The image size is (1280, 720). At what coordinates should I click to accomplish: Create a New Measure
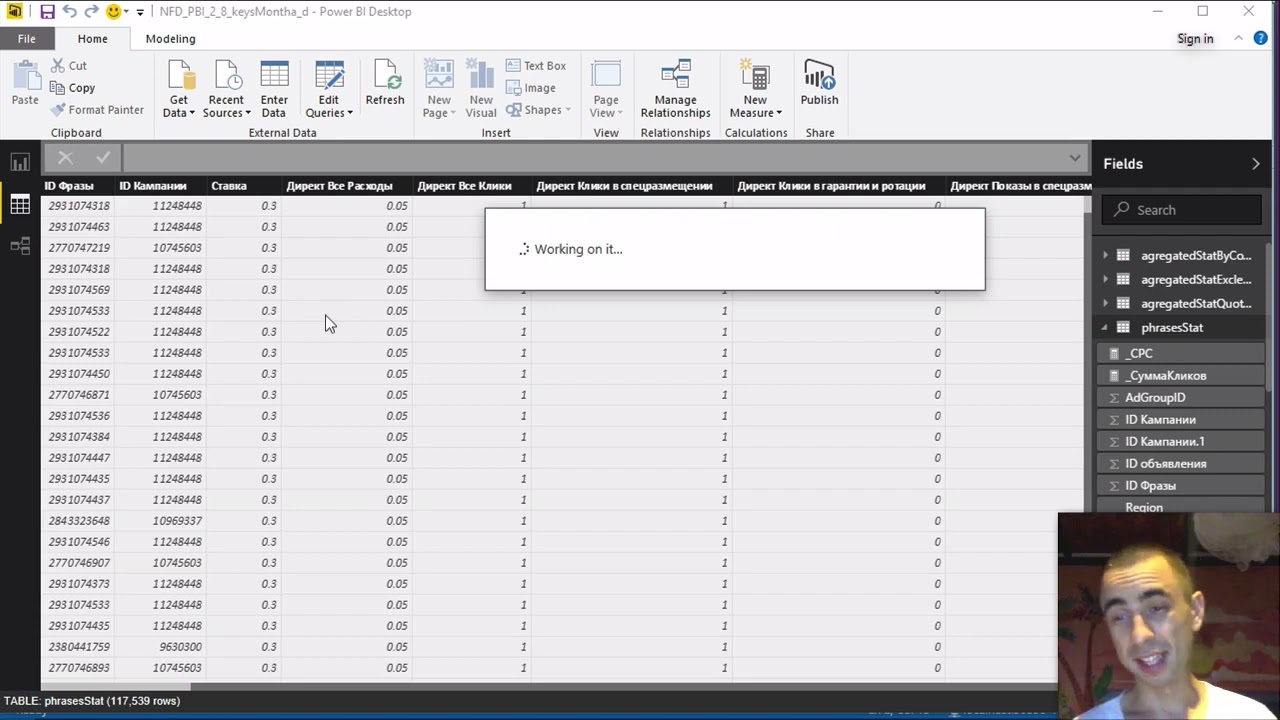[755, 90]
